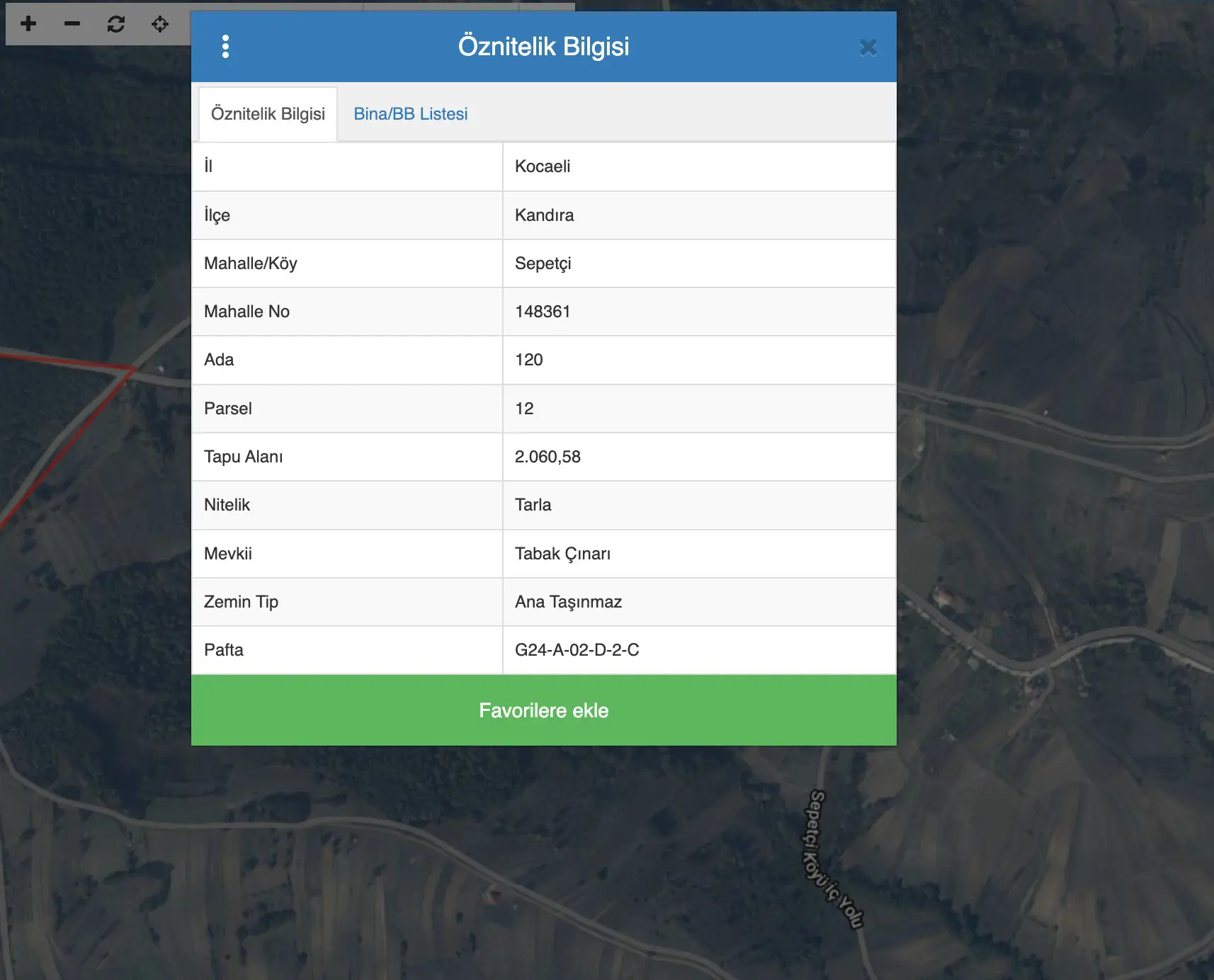Select the Zemin Tip value Ana Taşınmaz
The height and width of the screenshot is (980, 1214).
568,602
